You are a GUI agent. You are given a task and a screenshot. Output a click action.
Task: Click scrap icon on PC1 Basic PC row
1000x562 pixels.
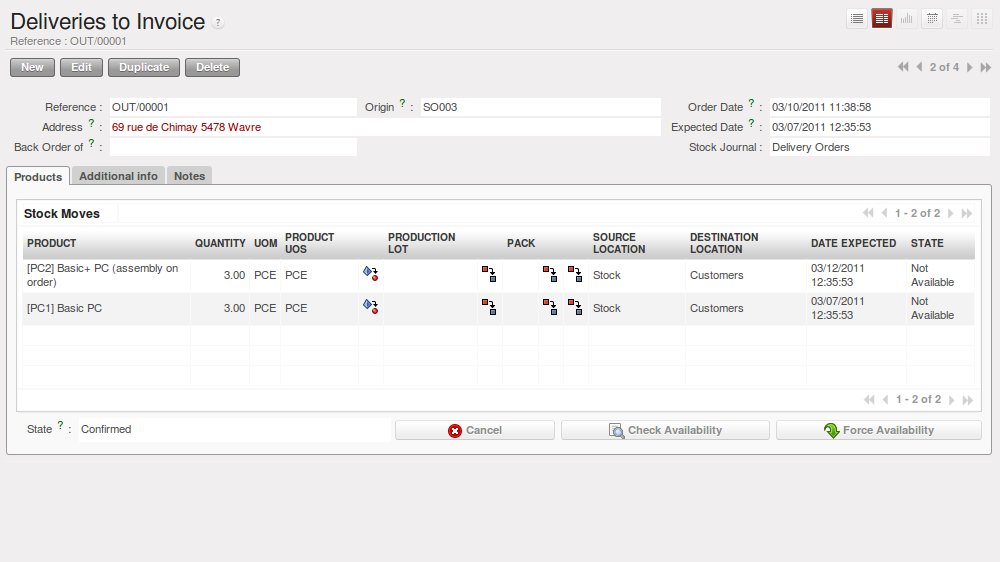370,308
